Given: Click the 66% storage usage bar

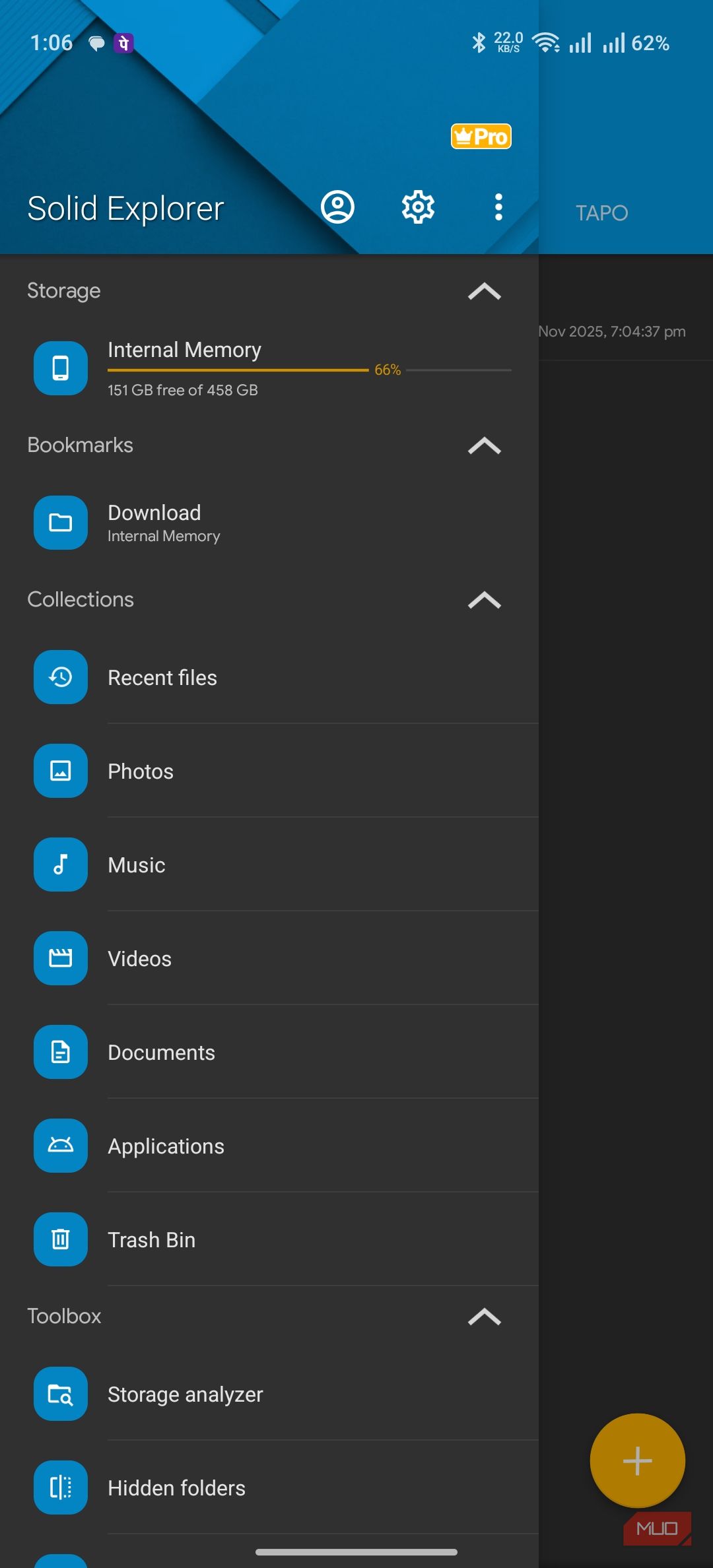Looking at the screenshot, I should tap(310, 370).
